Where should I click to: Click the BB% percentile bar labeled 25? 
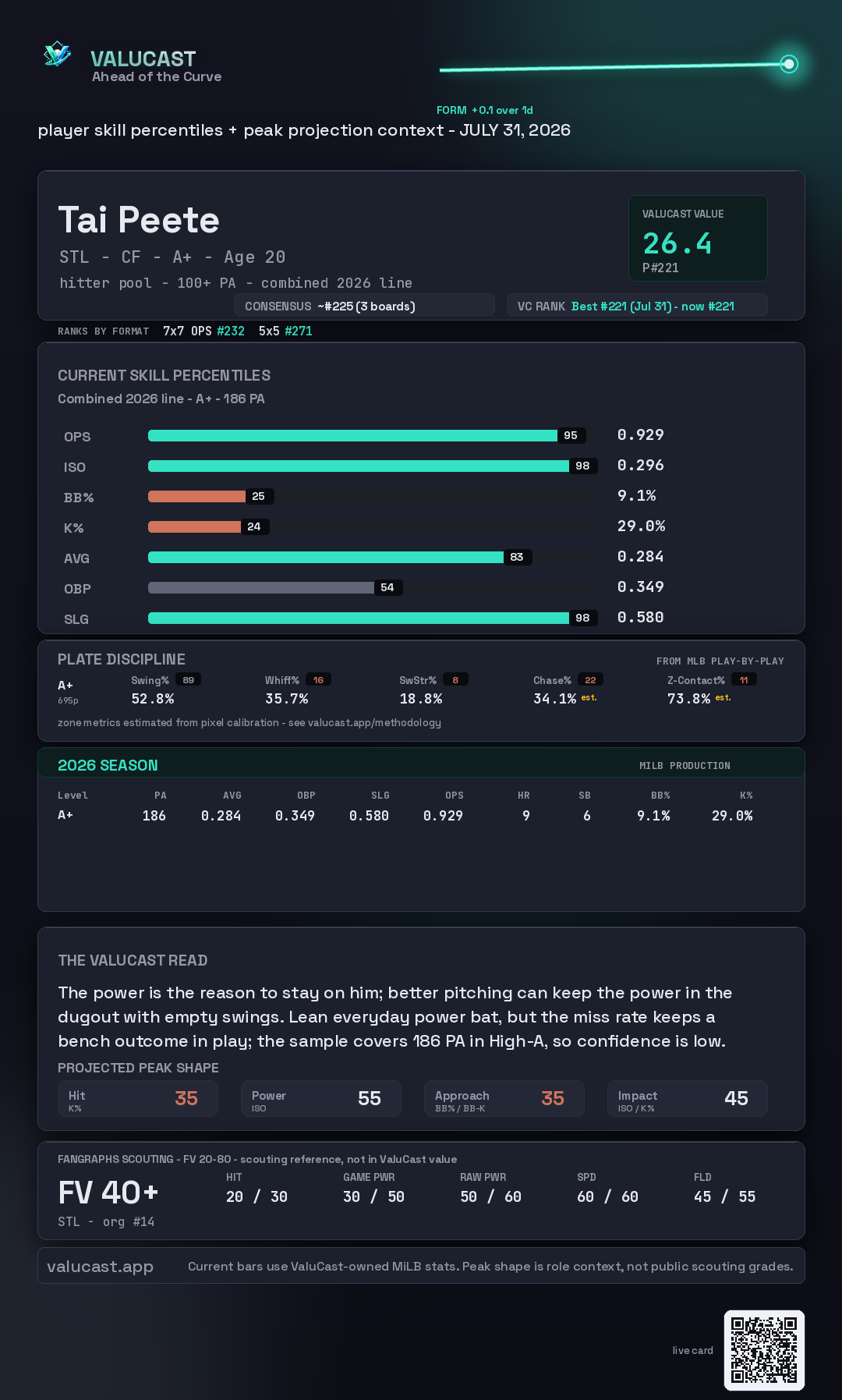pyautogui.click(x=210, y=496)
